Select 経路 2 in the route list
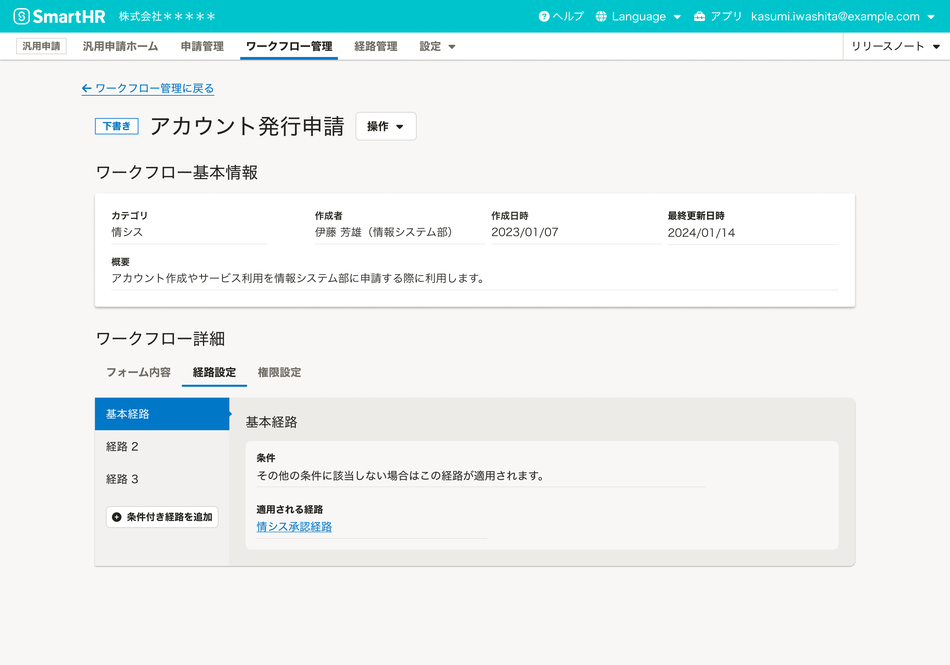 tap(162, 447)
